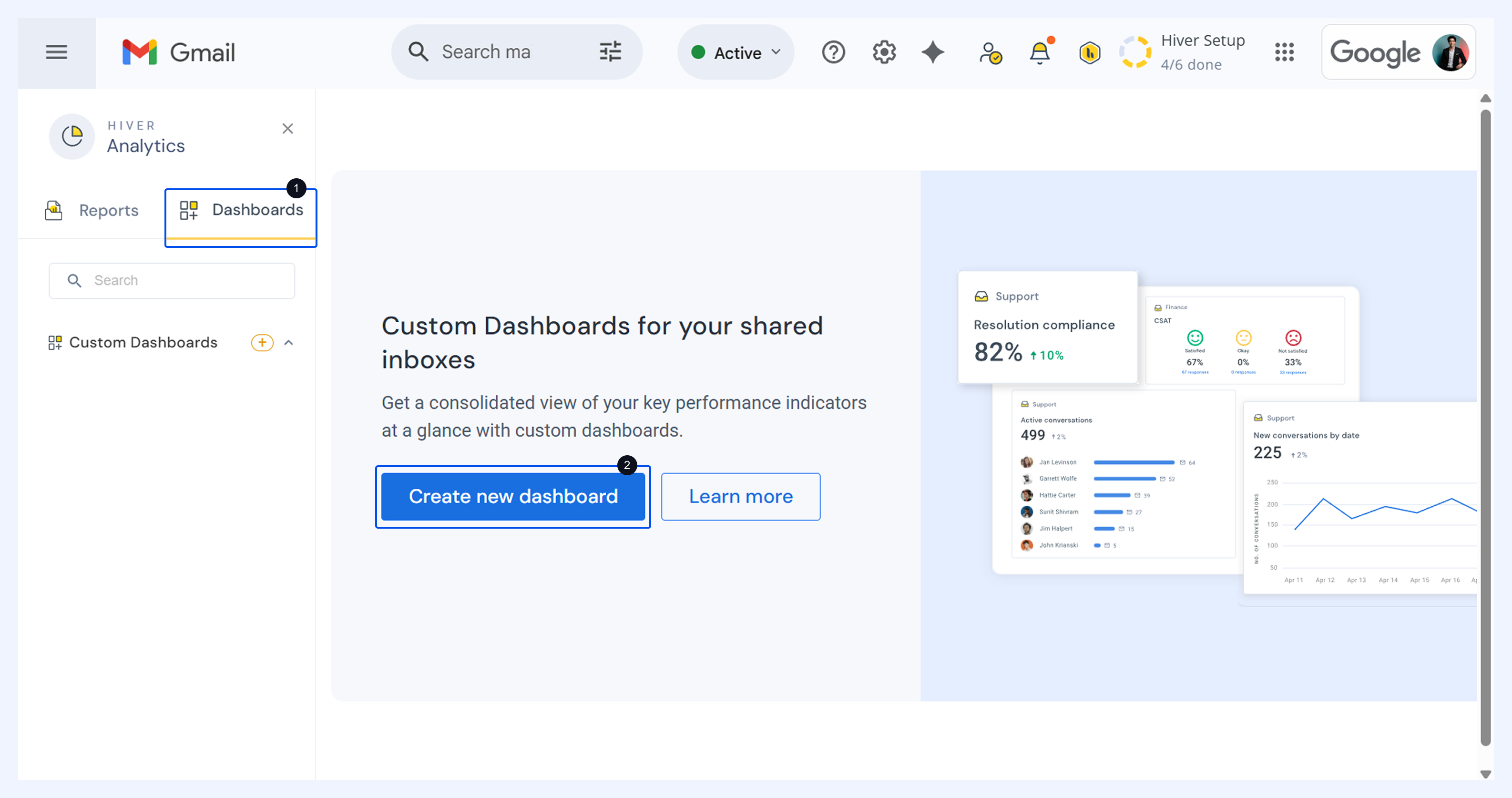Open the Active status dropdown
The height and width of the screenshot is (798, 1512).
pos(736,52)
